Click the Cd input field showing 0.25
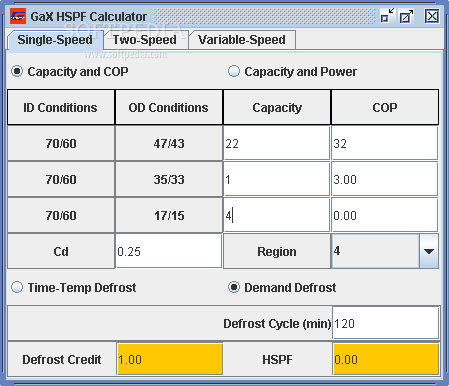 click(169, 251)
